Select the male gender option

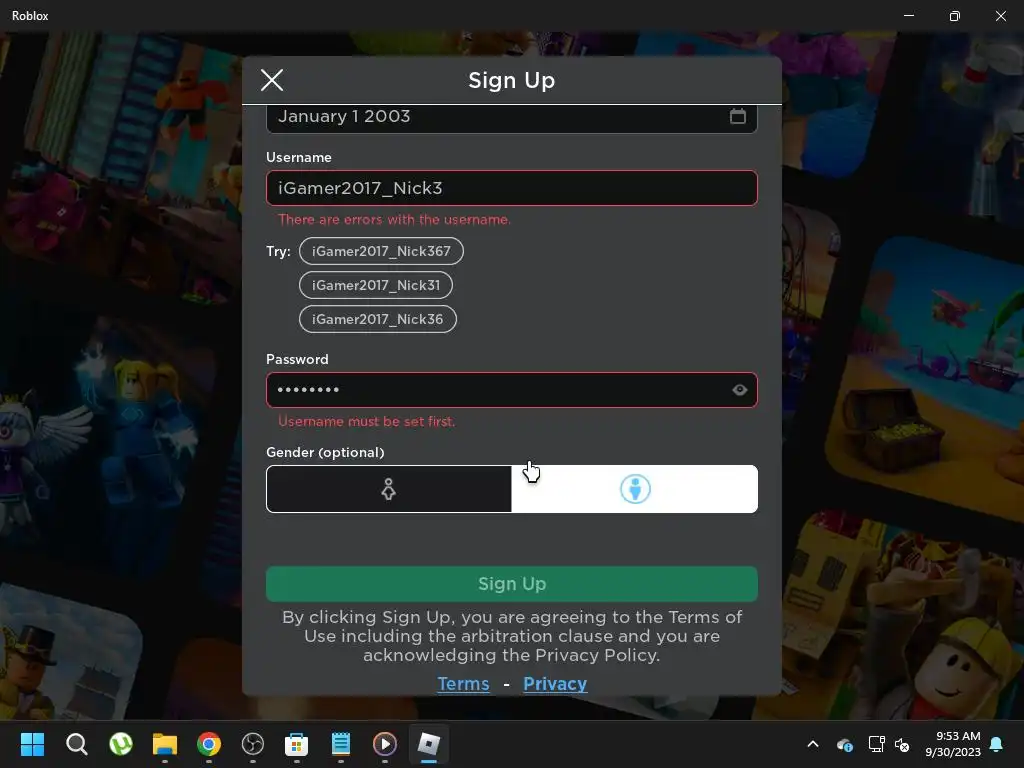(635, 489)
